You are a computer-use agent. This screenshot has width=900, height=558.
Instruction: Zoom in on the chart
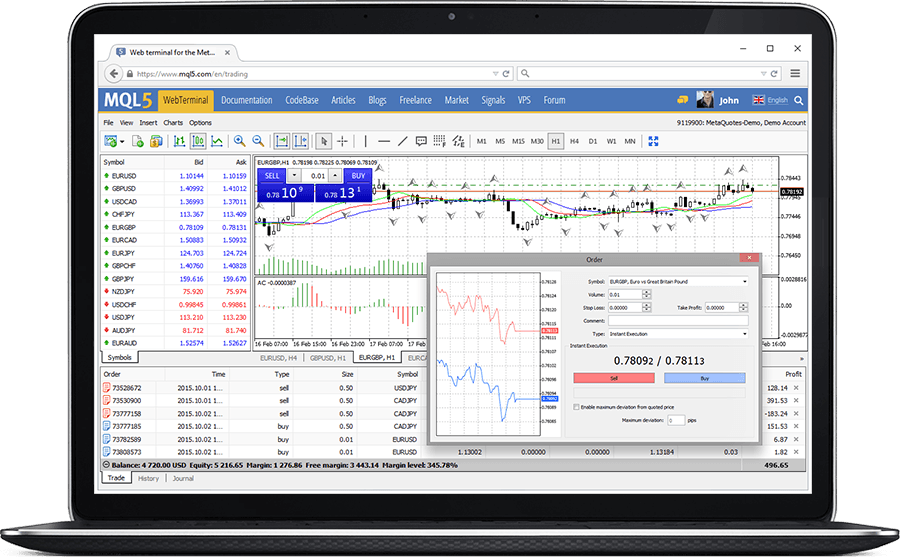[240, 141]
